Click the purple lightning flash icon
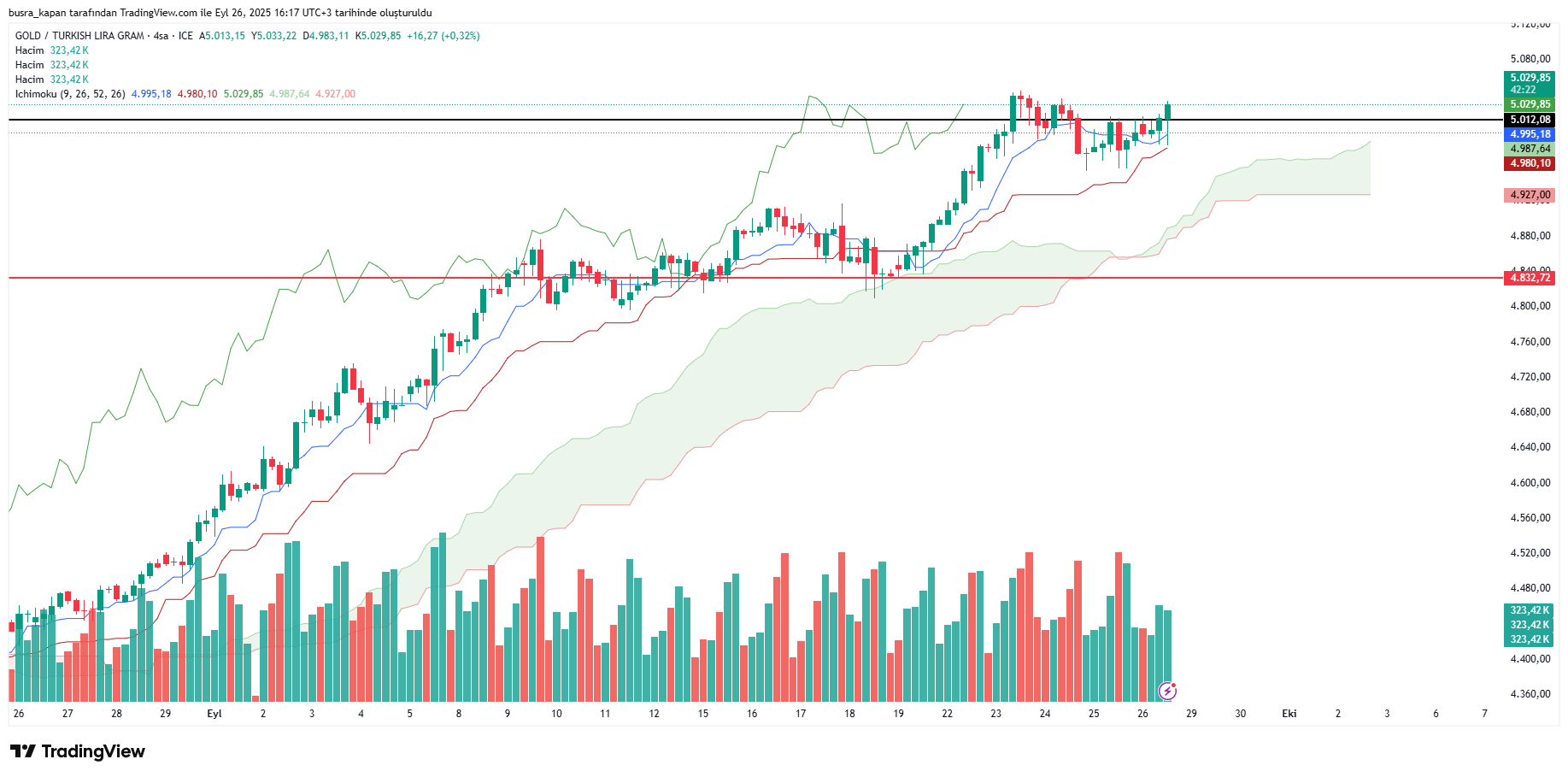Viewport: 1568px width, 777px height. click(1167, 690)
